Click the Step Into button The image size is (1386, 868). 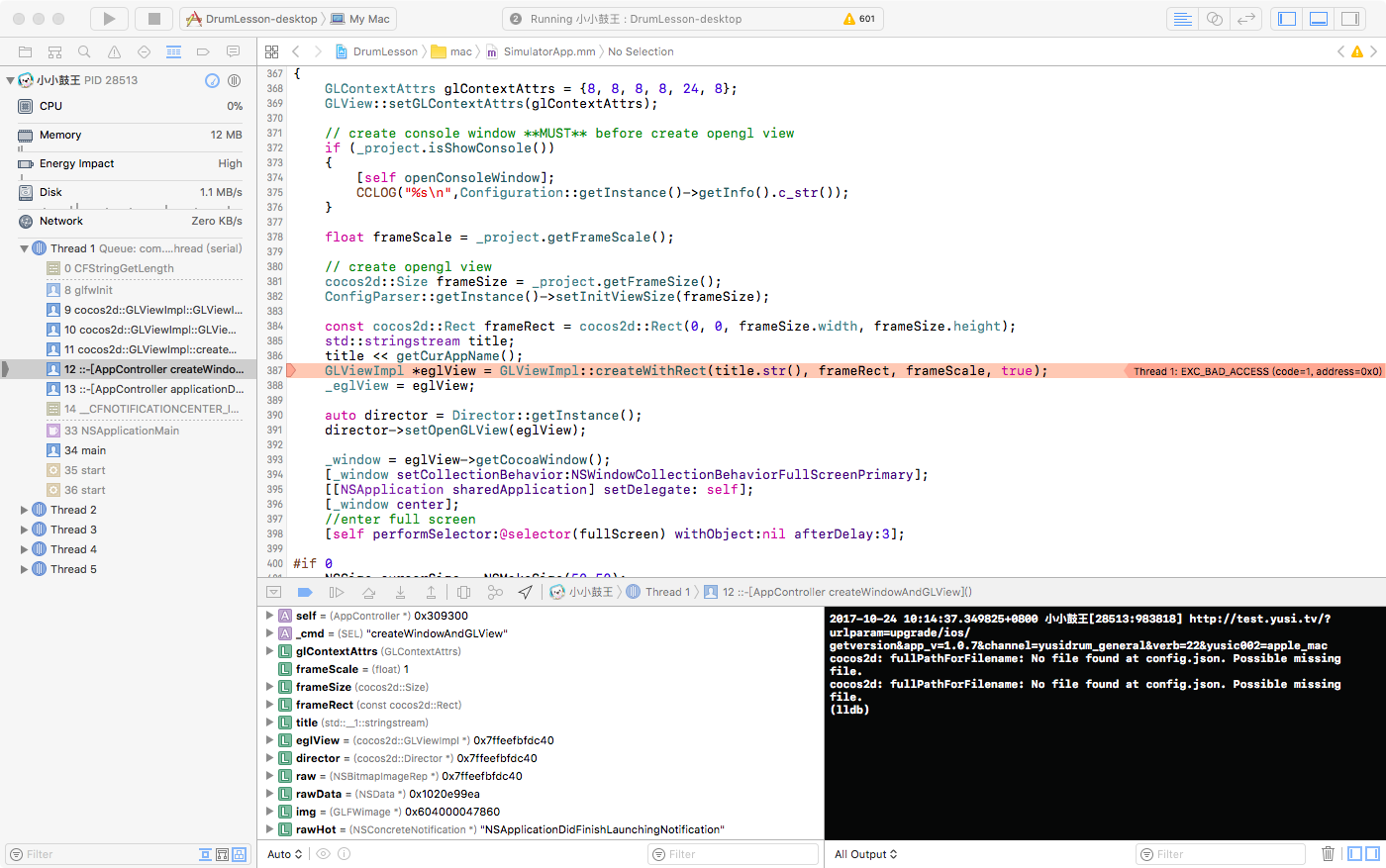pos(400,592)
